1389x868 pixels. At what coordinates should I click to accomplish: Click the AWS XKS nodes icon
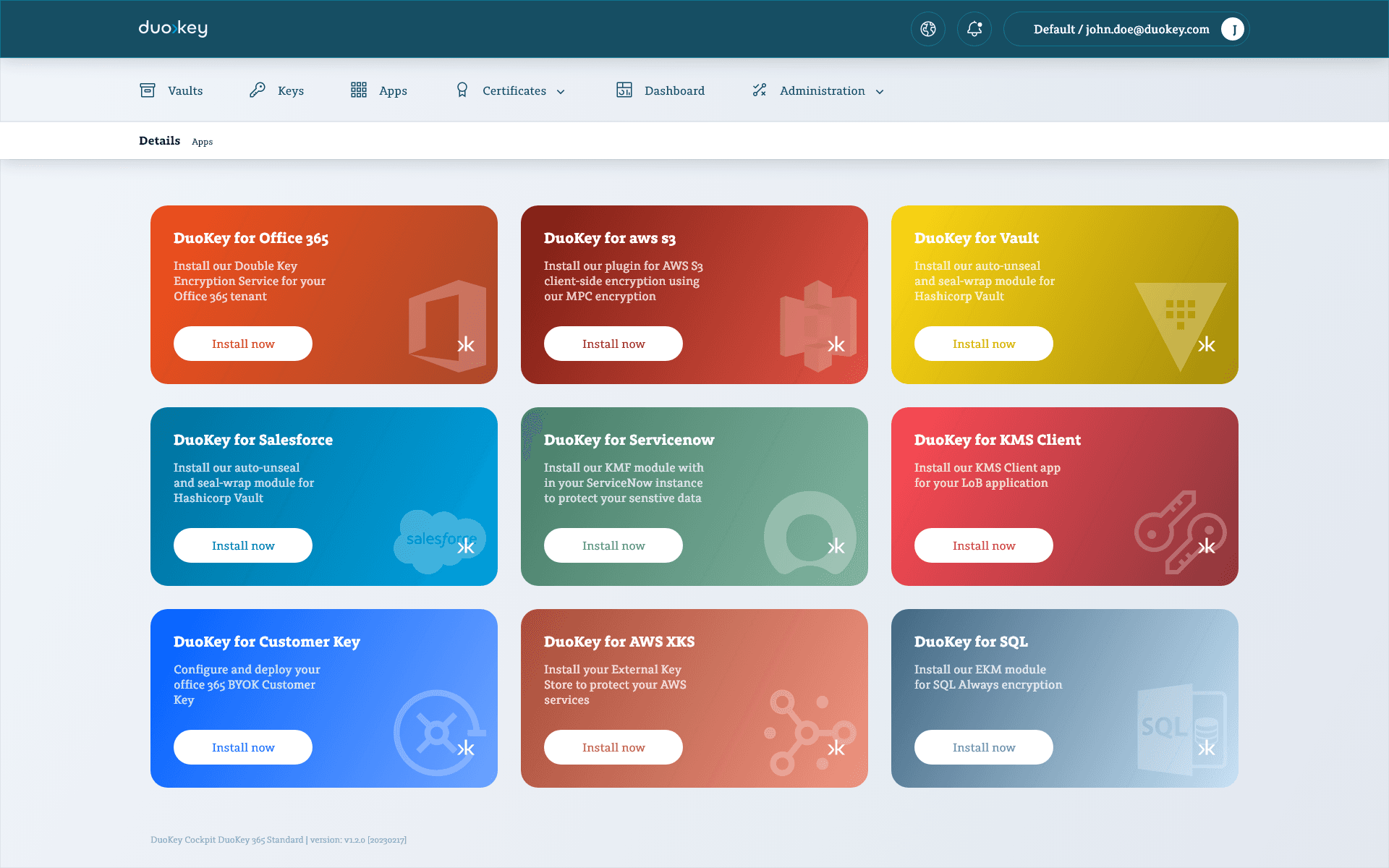click(810, 733)
